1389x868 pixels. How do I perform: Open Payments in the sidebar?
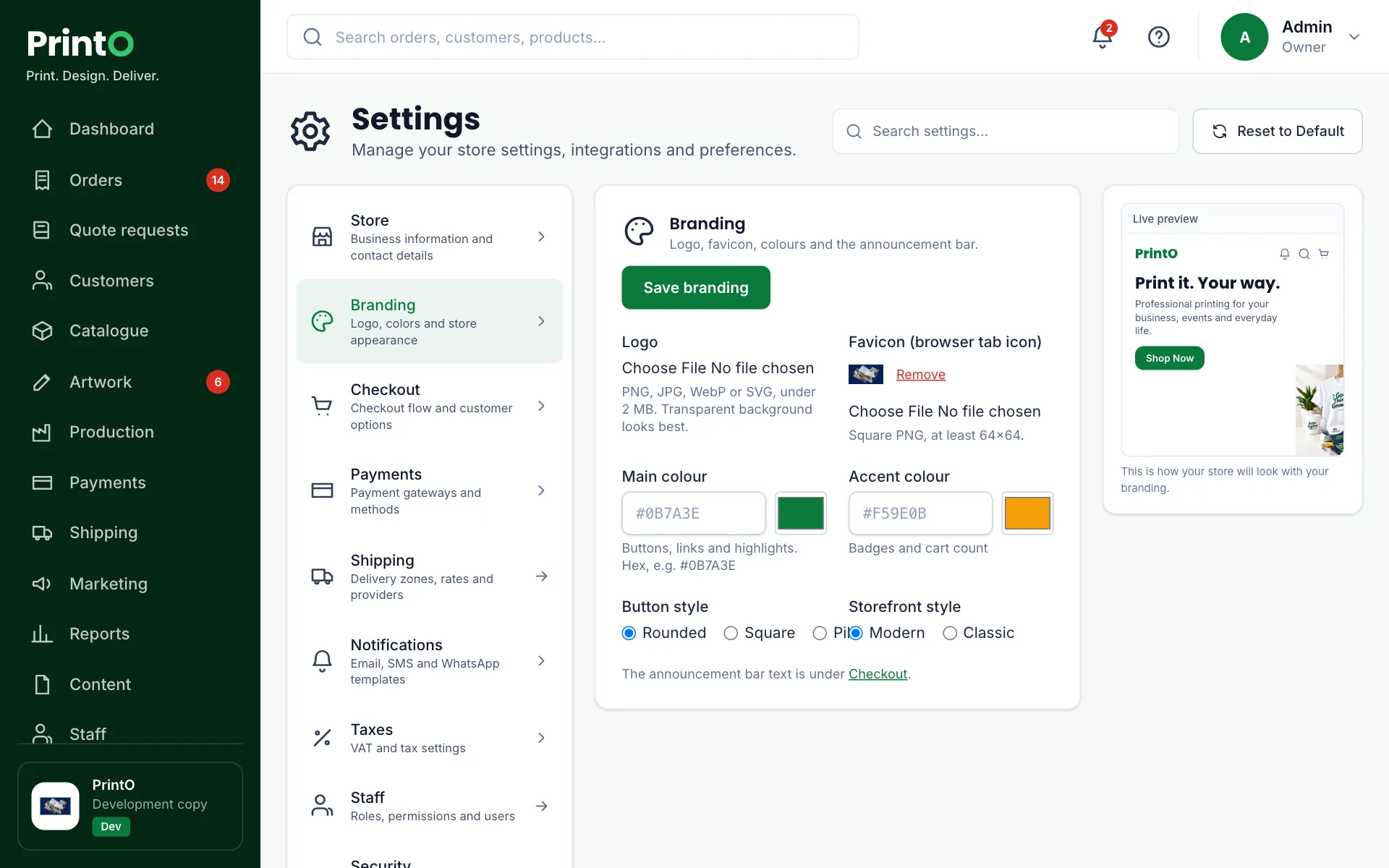(130, 482)
